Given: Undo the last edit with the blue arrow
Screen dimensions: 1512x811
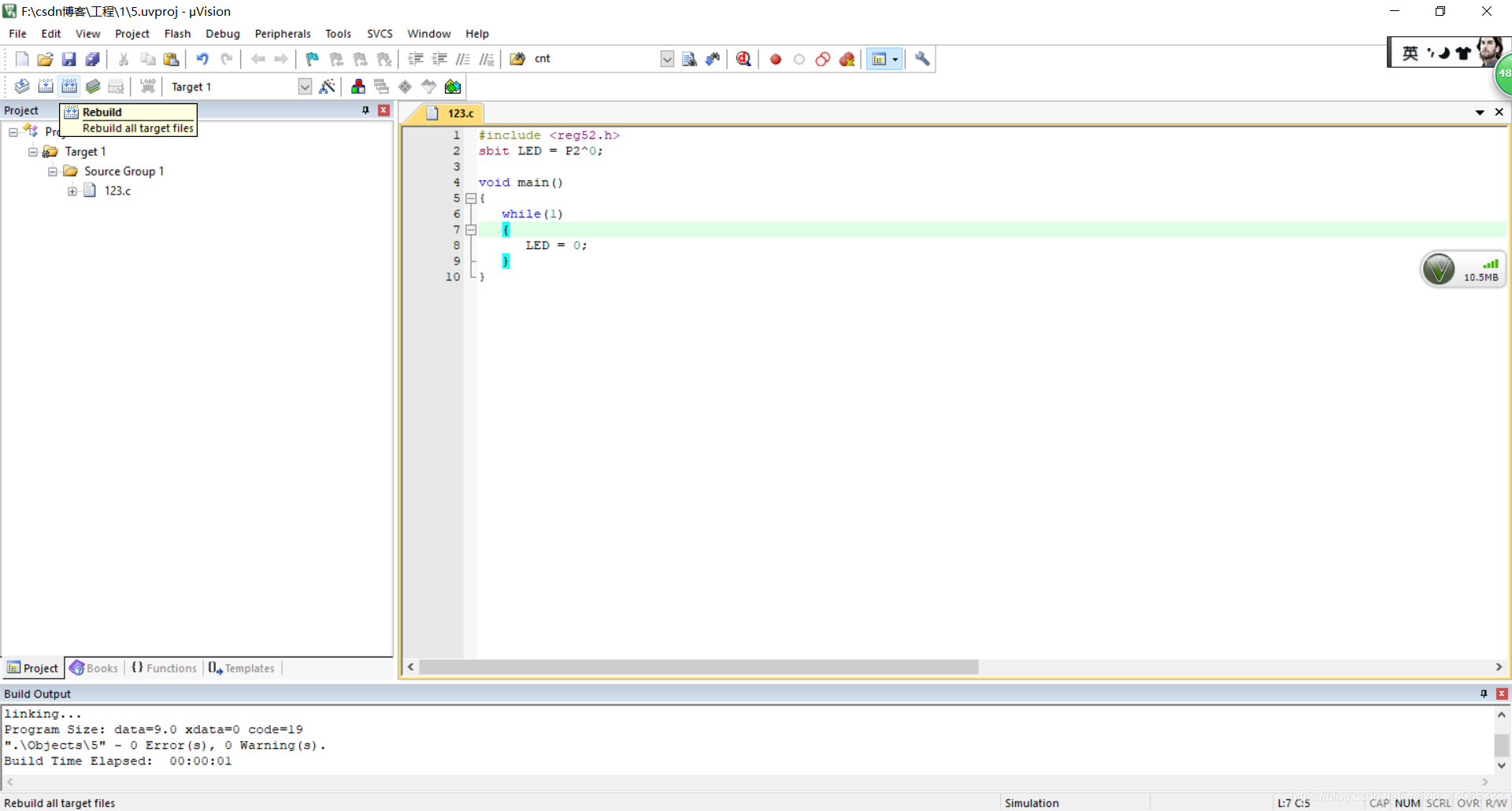Looking at the screenshot, I should [202, 59].
